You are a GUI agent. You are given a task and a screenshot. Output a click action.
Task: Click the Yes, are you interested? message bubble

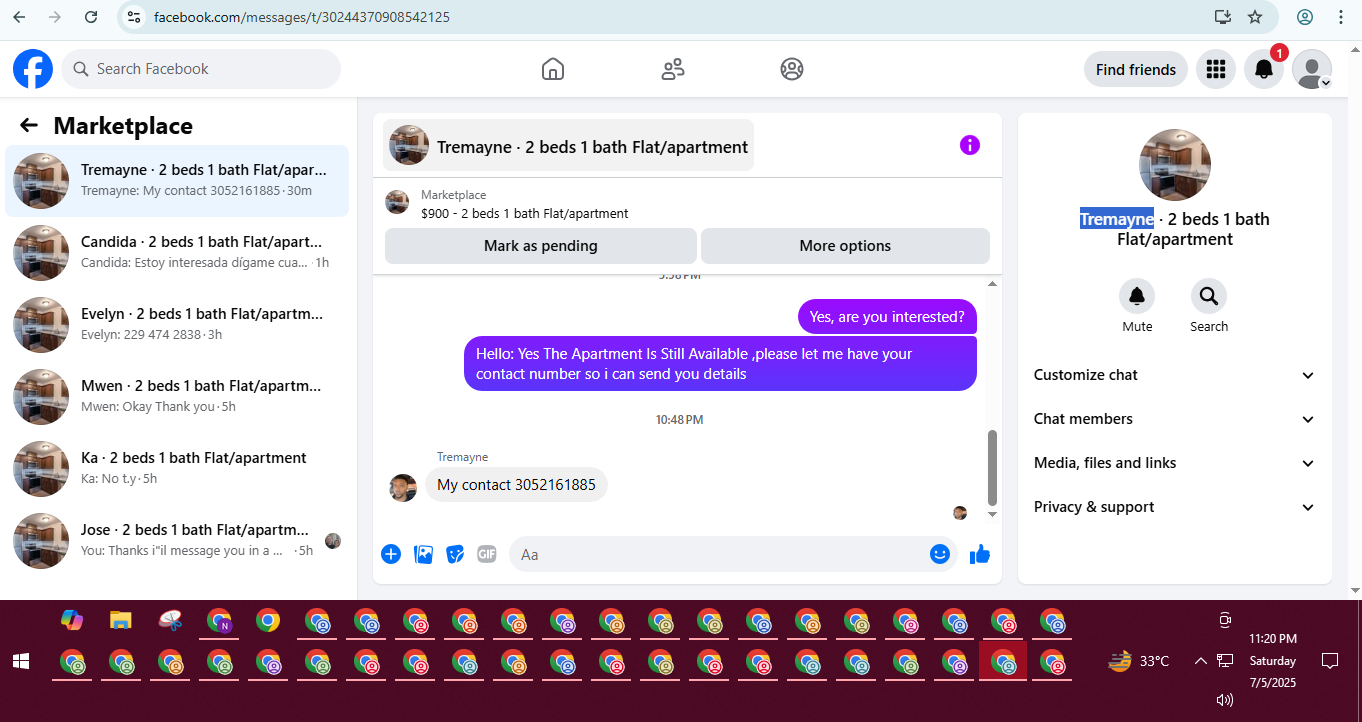pyautogui.click(x=887, y=317)
